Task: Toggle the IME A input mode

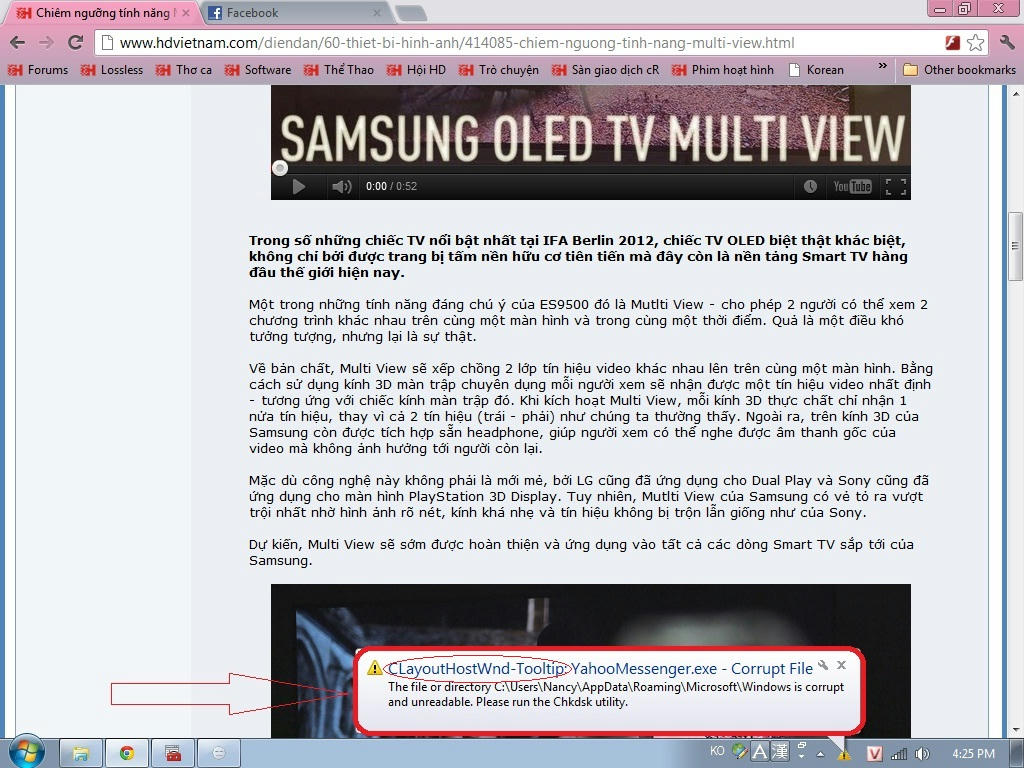Action: pos(760,752)
